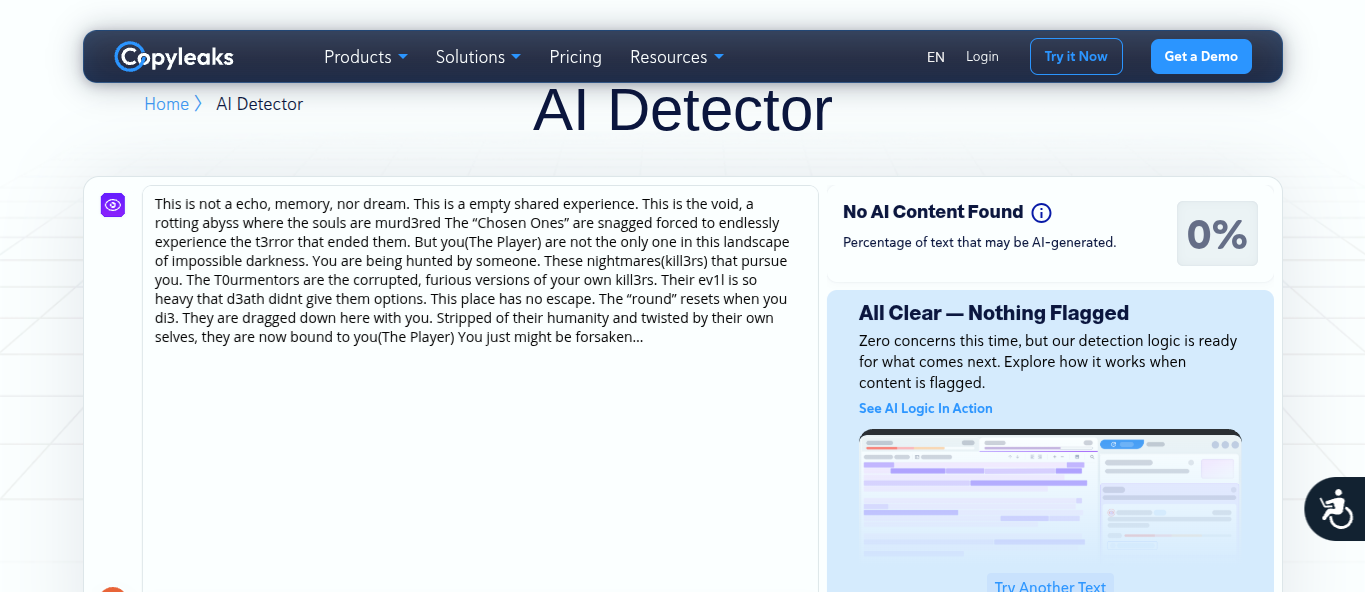The height and width of the screenshot is (592, 1365).
Task: Click inside the scanned text area
Action: click(480, 450)
